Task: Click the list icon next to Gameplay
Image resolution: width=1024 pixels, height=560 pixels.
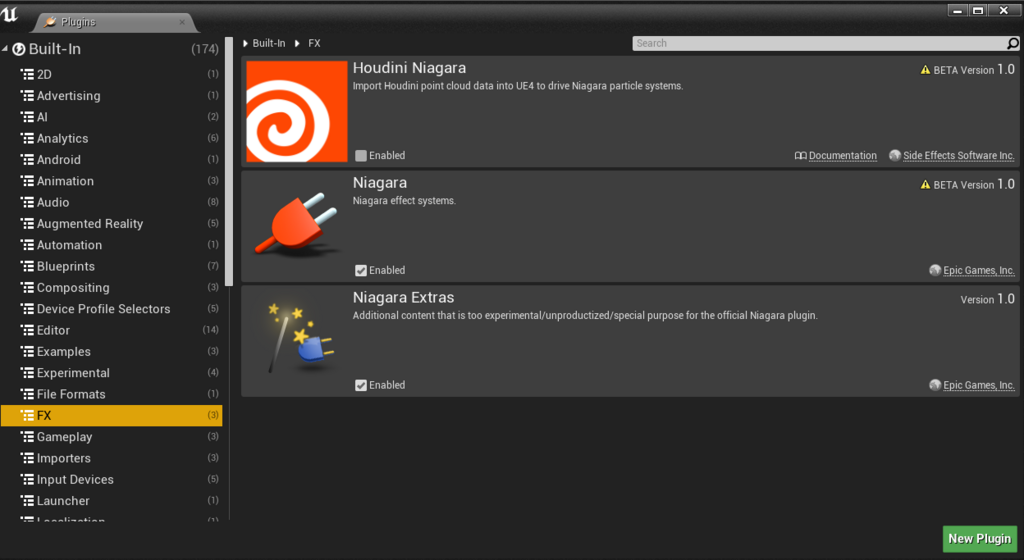Action: (27, 437)
